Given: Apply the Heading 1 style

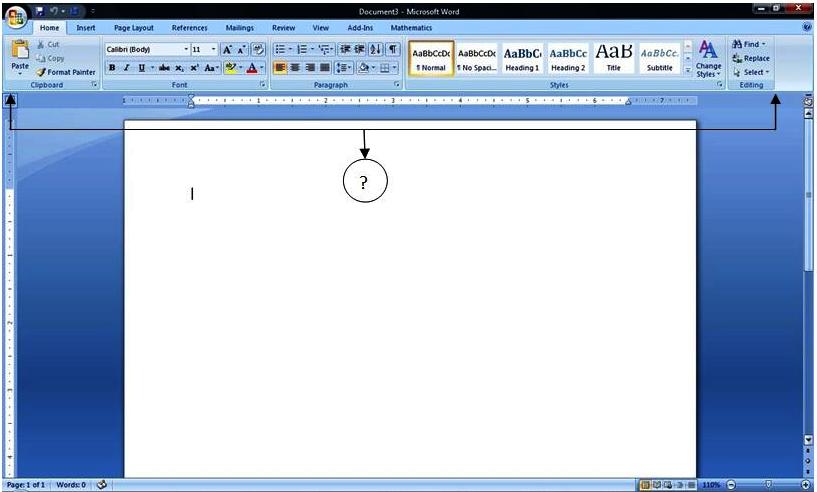Looking at the screenshot, I should point(521,59).
